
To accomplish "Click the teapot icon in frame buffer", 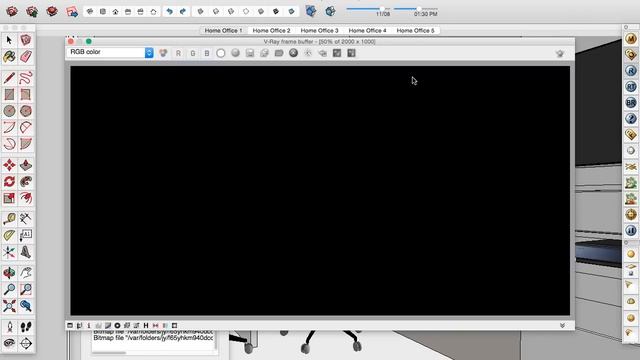I will tap(560, 53).
